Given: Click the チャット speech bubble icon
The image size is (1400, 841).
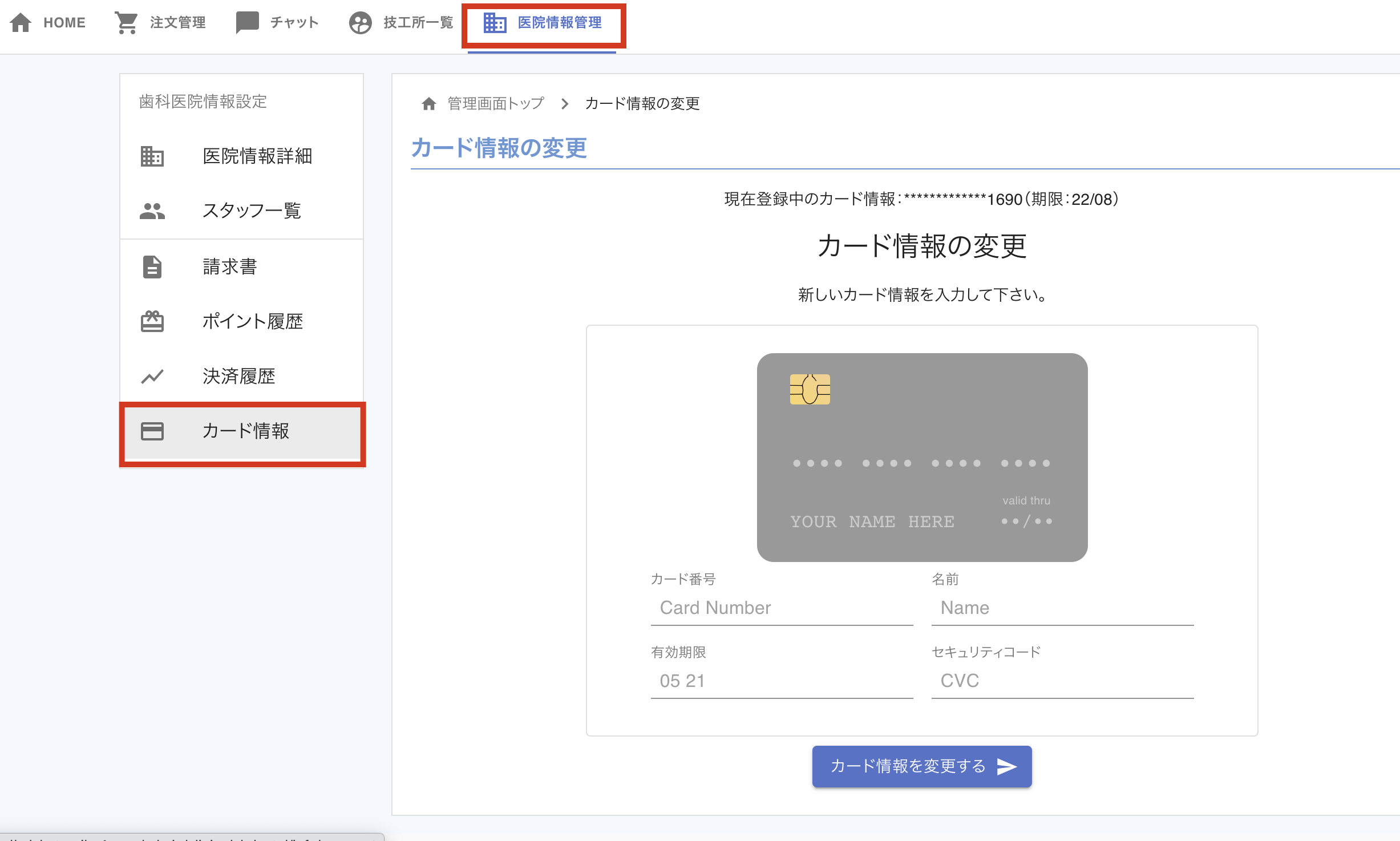Looking at the screenshot, I should tap(247, 23).
